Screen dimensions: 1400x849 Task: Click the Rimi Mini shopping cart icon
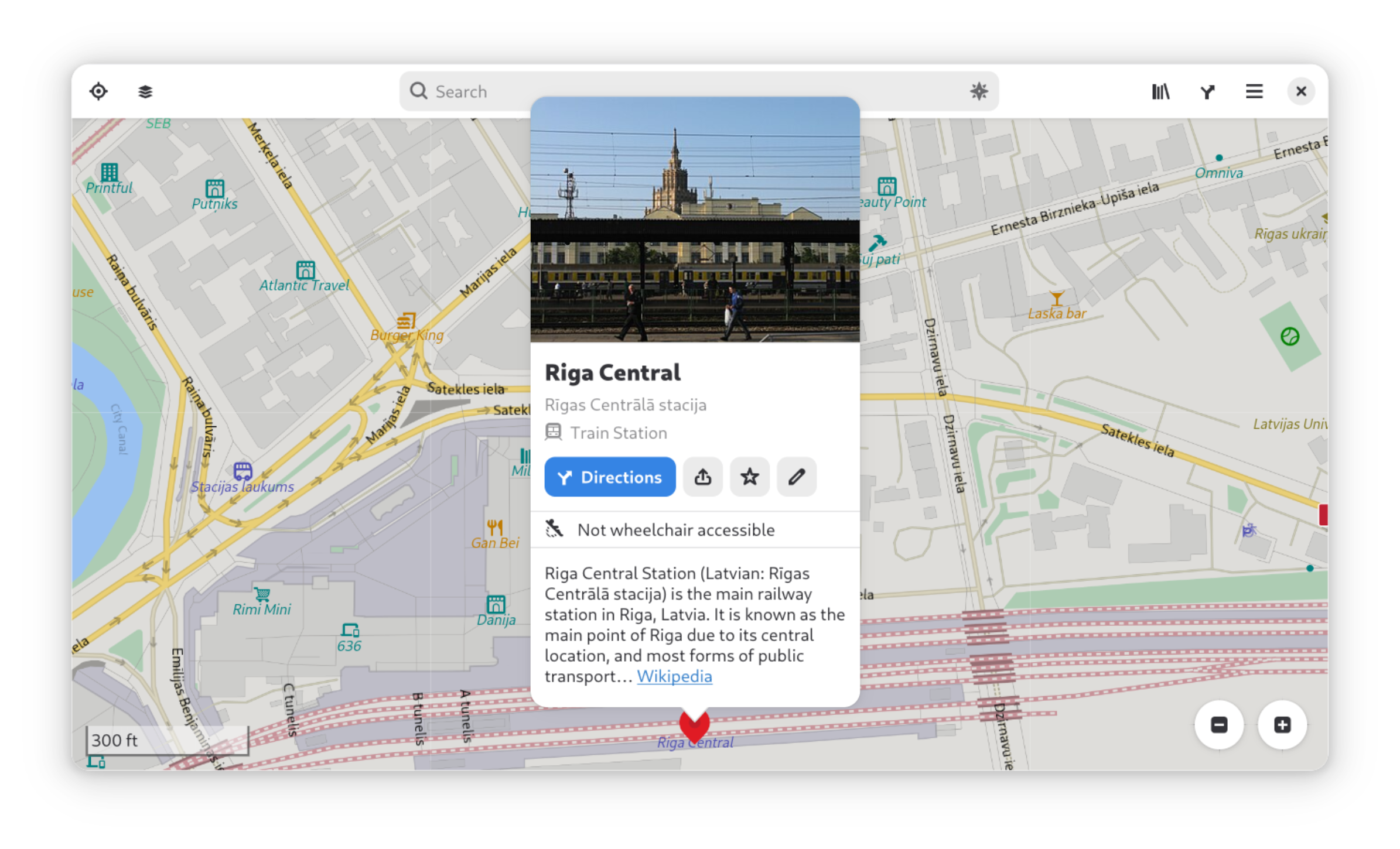262,594
